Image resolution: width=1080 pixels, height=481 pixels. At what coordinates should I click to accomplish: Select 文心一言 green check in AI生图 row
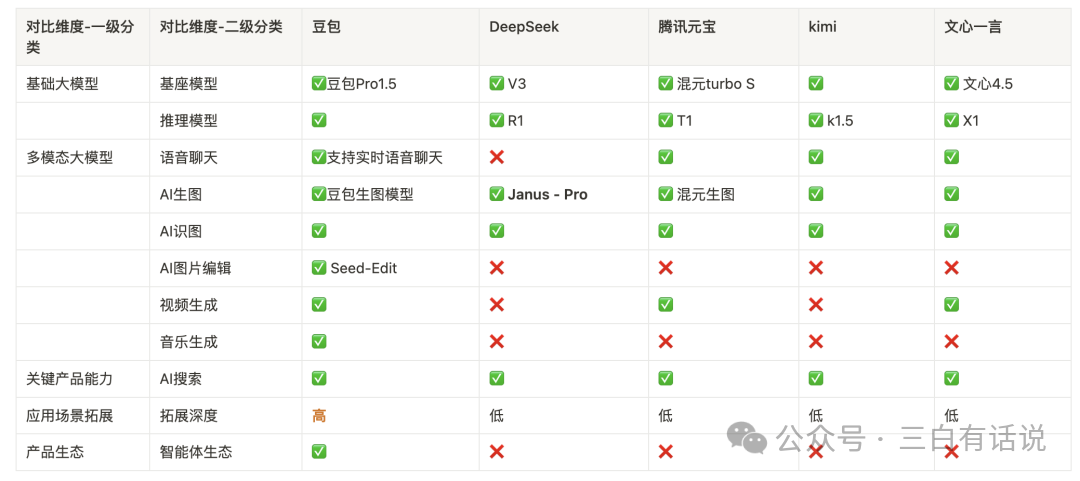click(x=952, y=194)
